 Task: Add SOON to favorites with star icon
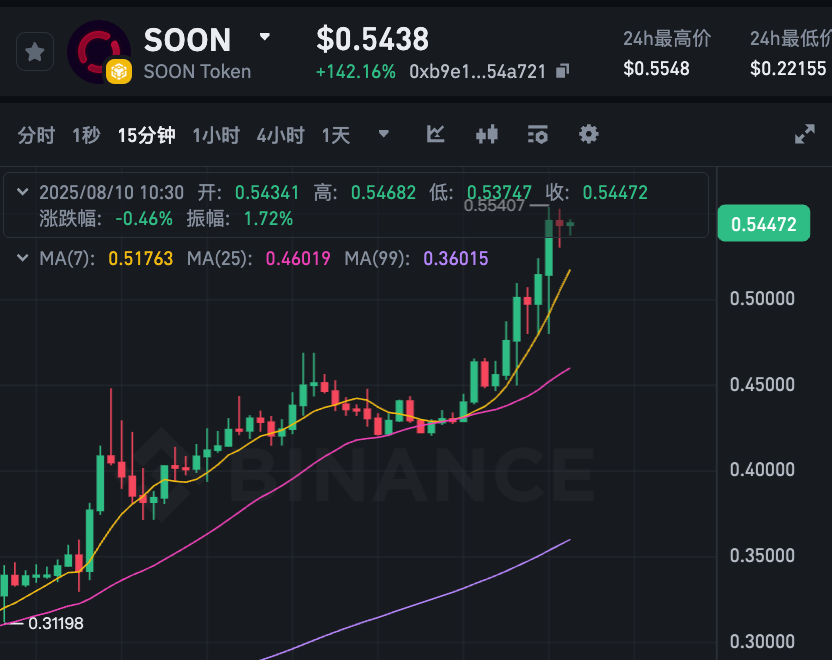coord(35,52)
